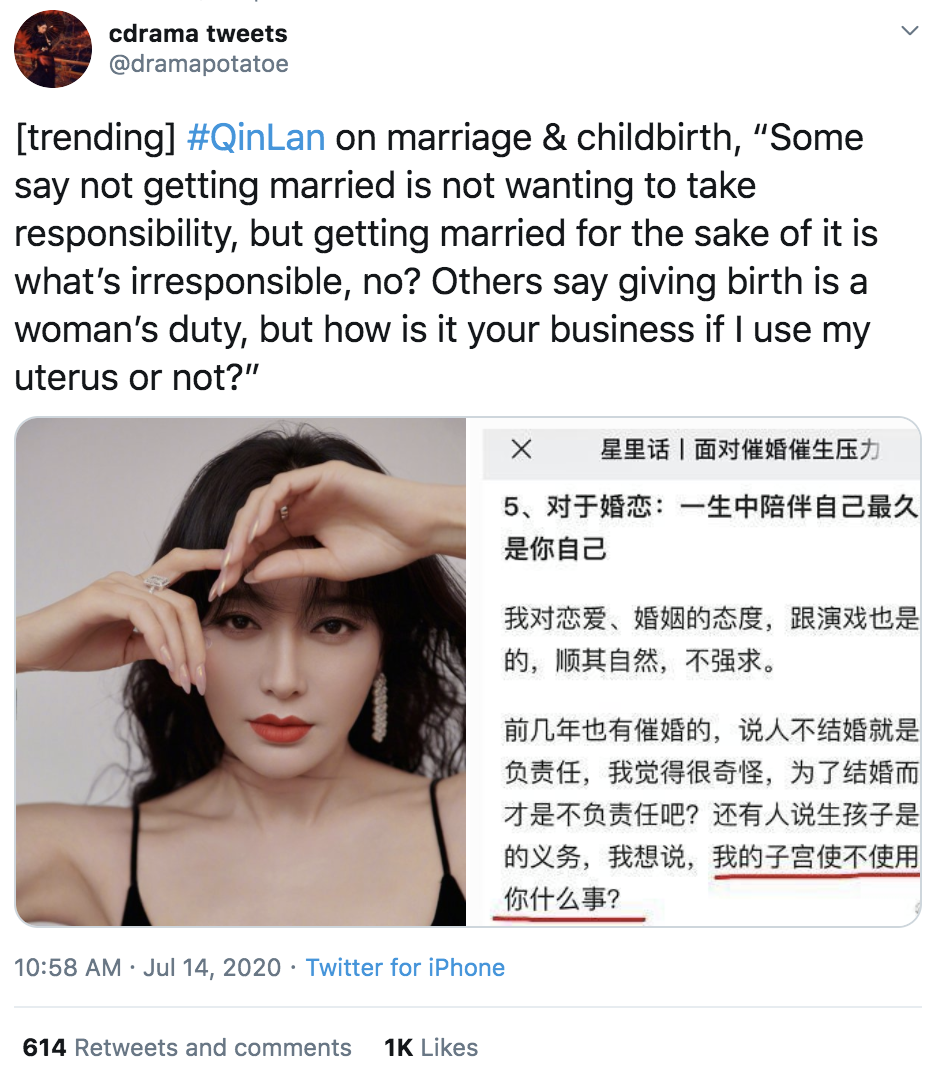
Task: Click the cdrama tweets profile avatar
Action: (53, 49)
